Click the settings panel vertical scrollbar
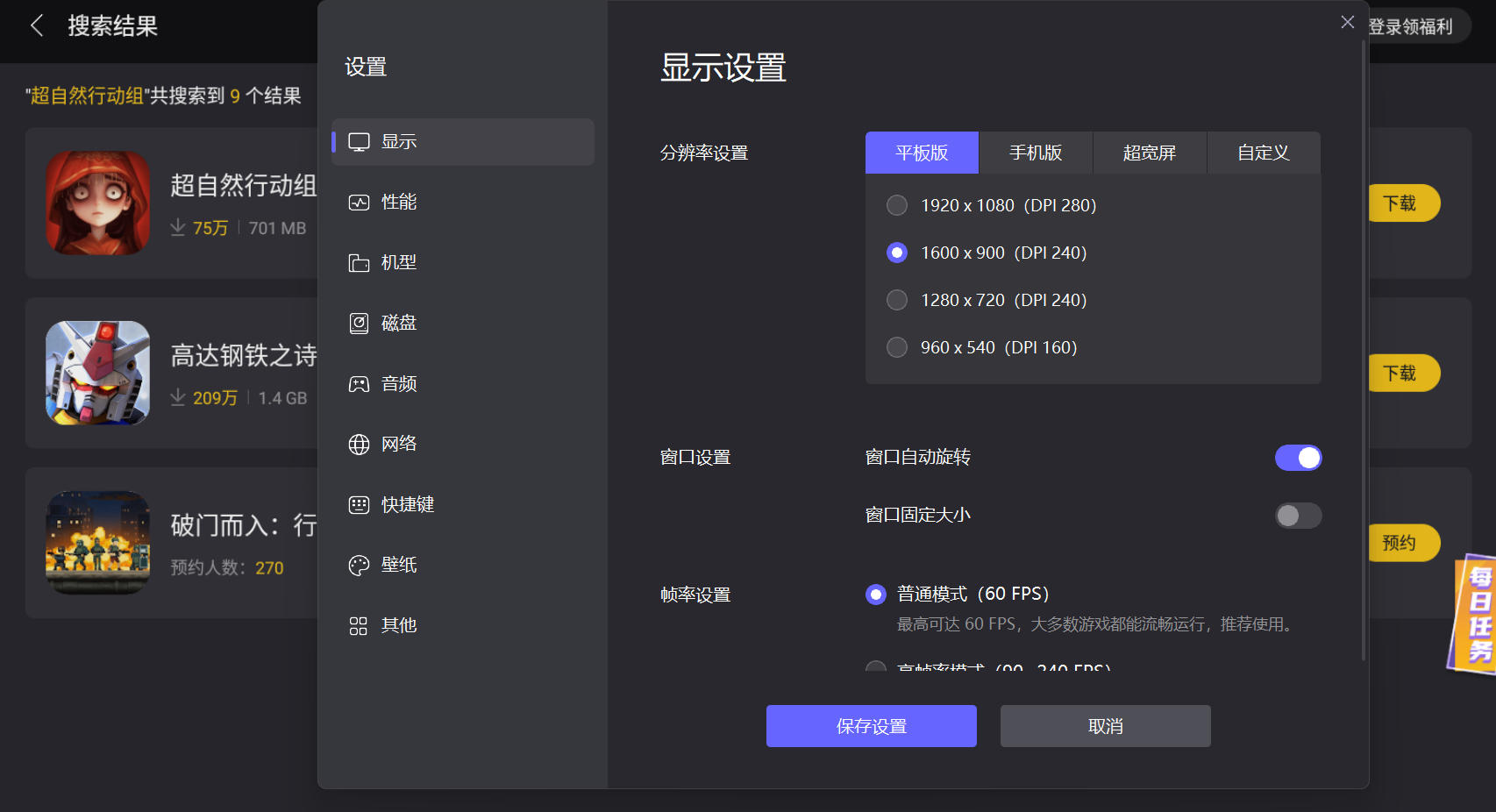This screenshot has height=812, width=1496. pos(1364,351)
